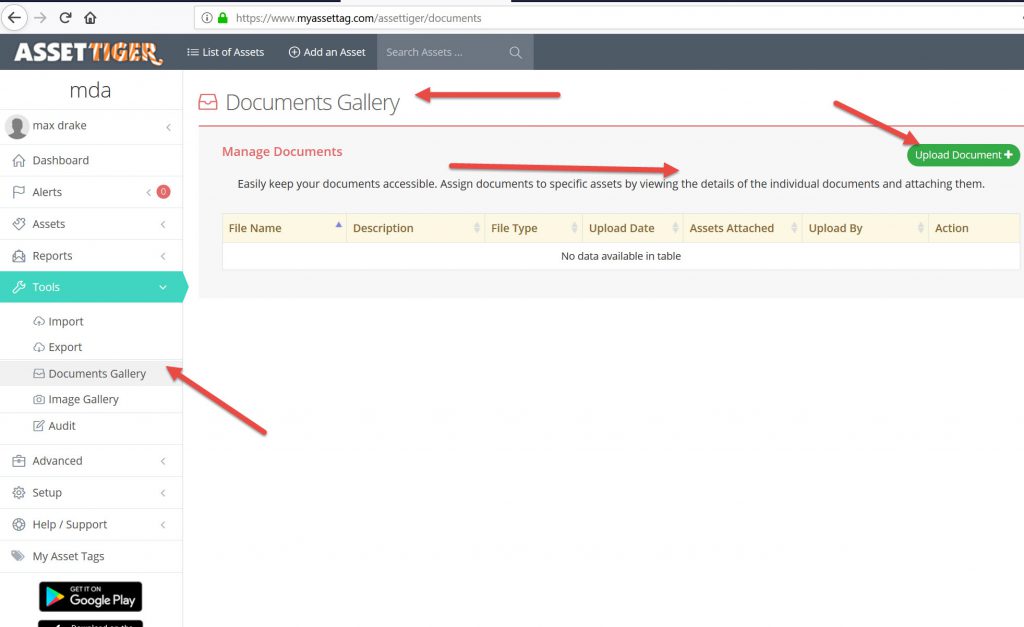Reload the page with refresh icon
This screenshot has height=627, width=1024.
[65, 18]
